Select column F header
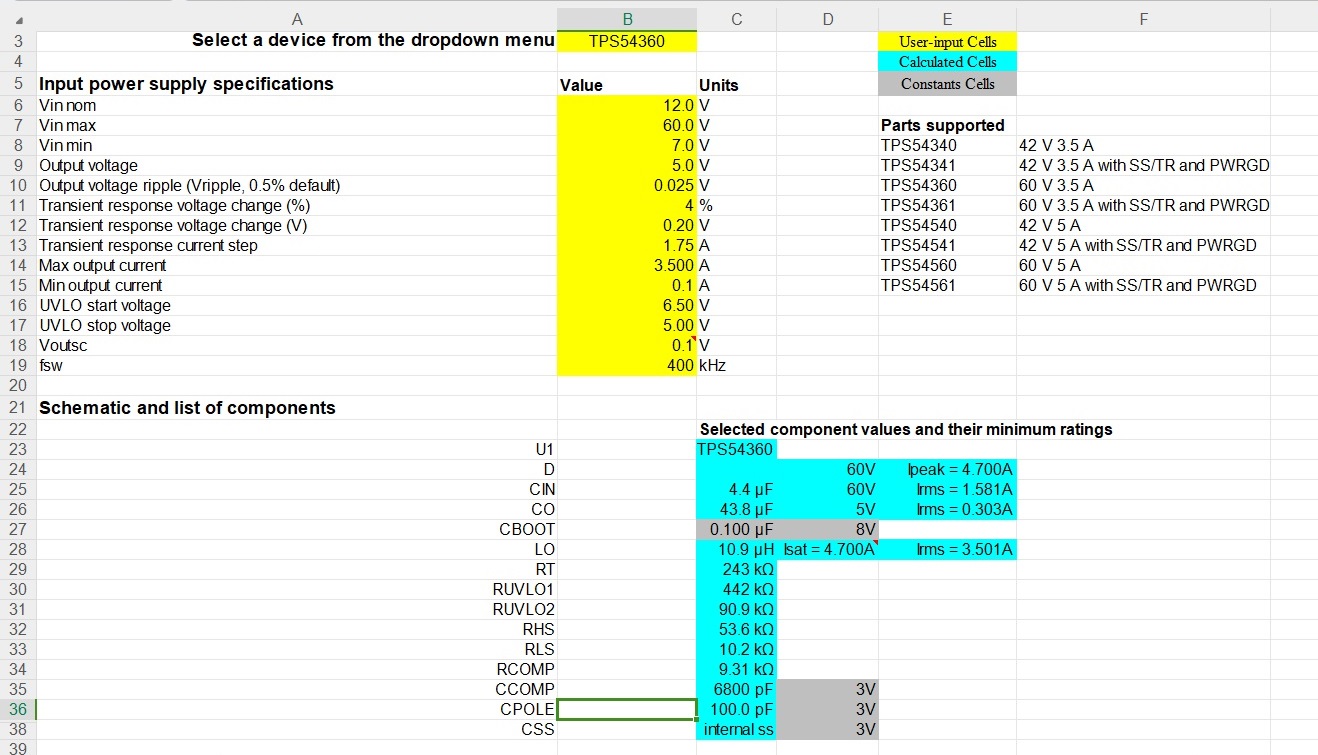The image size is (1318, 755). pos(1144,19)
